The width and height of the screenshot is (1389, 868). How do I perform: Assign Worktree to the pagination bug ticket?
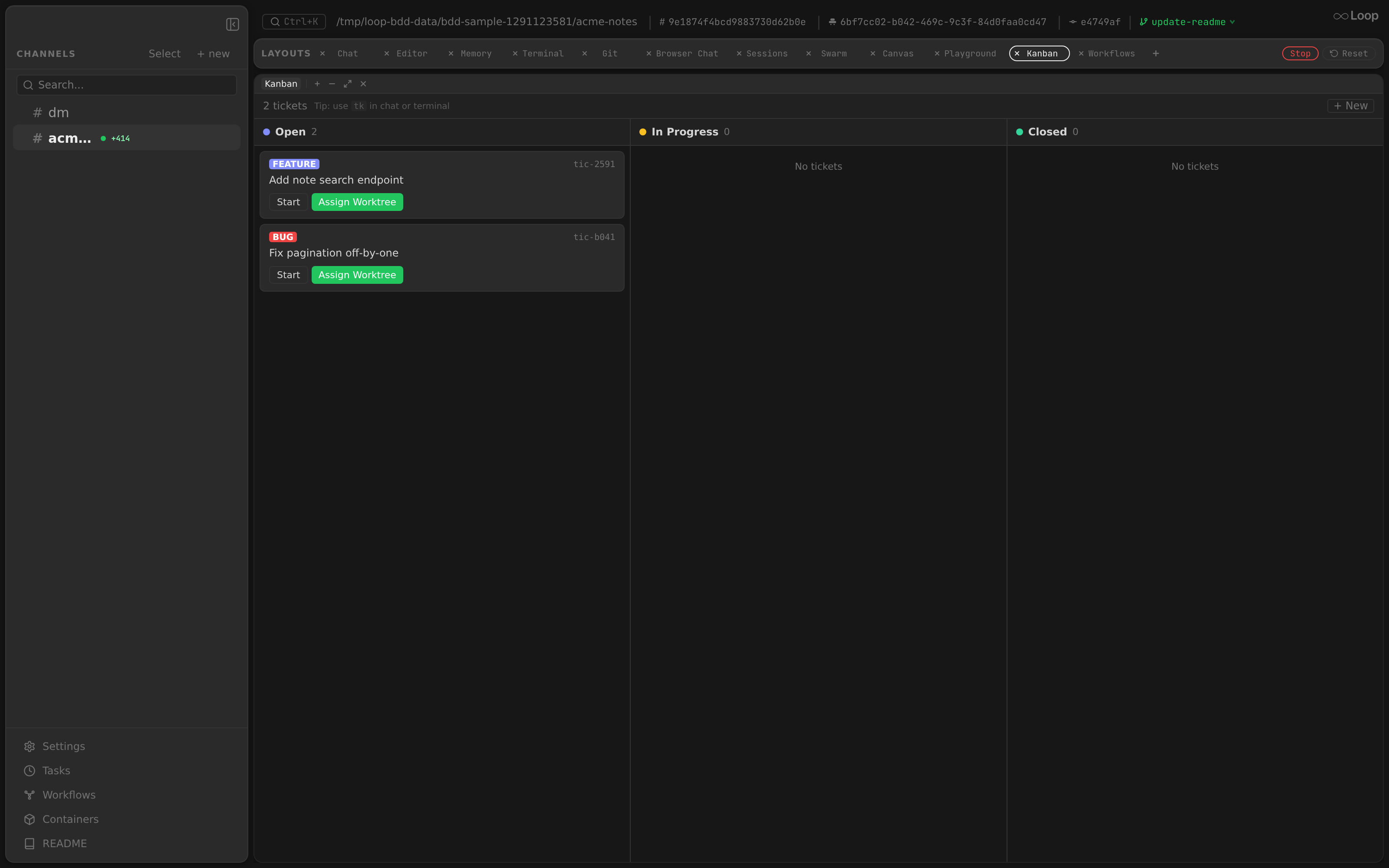(357, 275)
